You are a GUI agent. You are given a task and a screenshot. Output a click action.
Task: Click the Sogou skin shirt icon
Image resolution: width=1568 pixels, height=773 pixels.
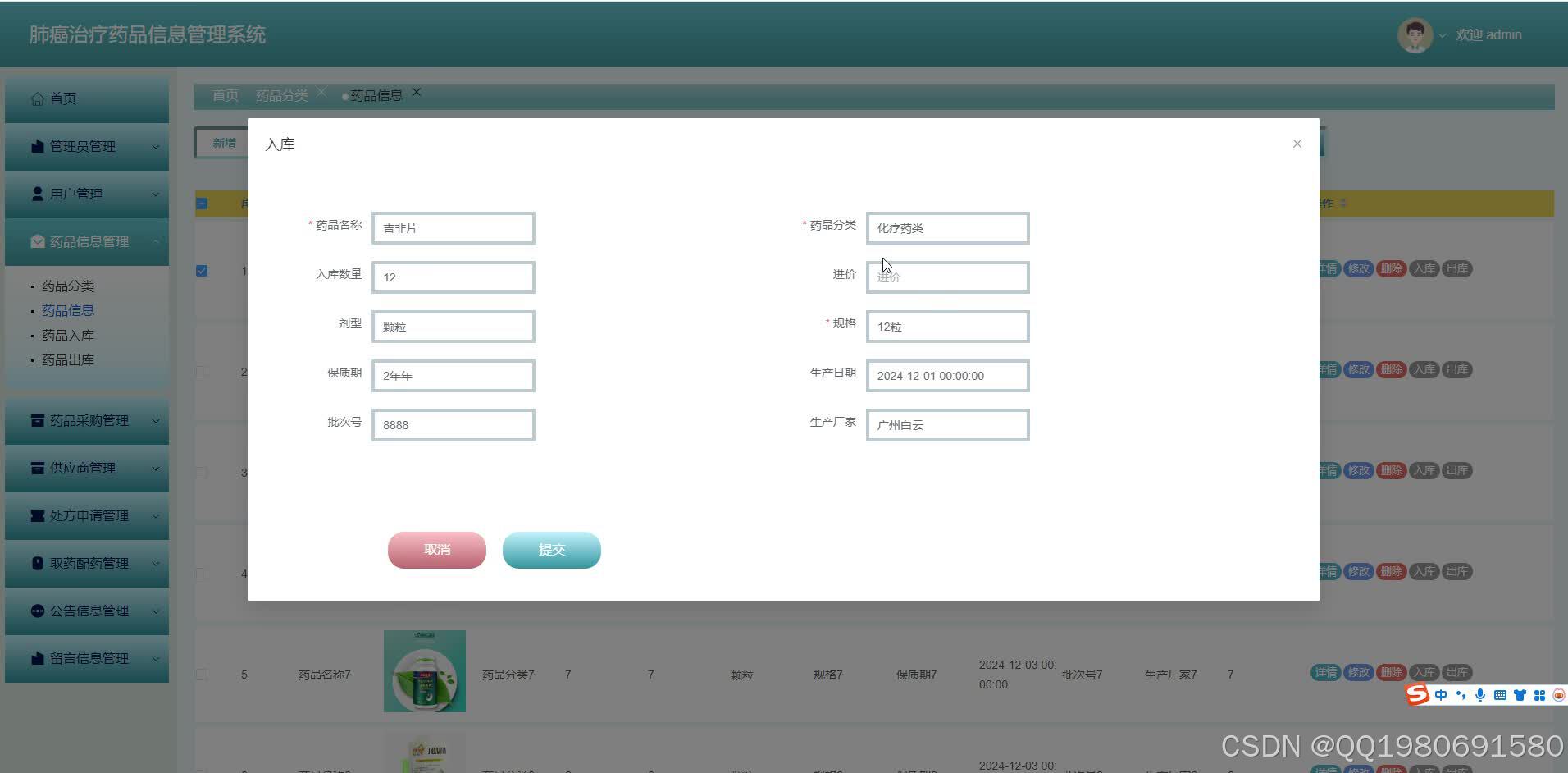(1520, 695)
